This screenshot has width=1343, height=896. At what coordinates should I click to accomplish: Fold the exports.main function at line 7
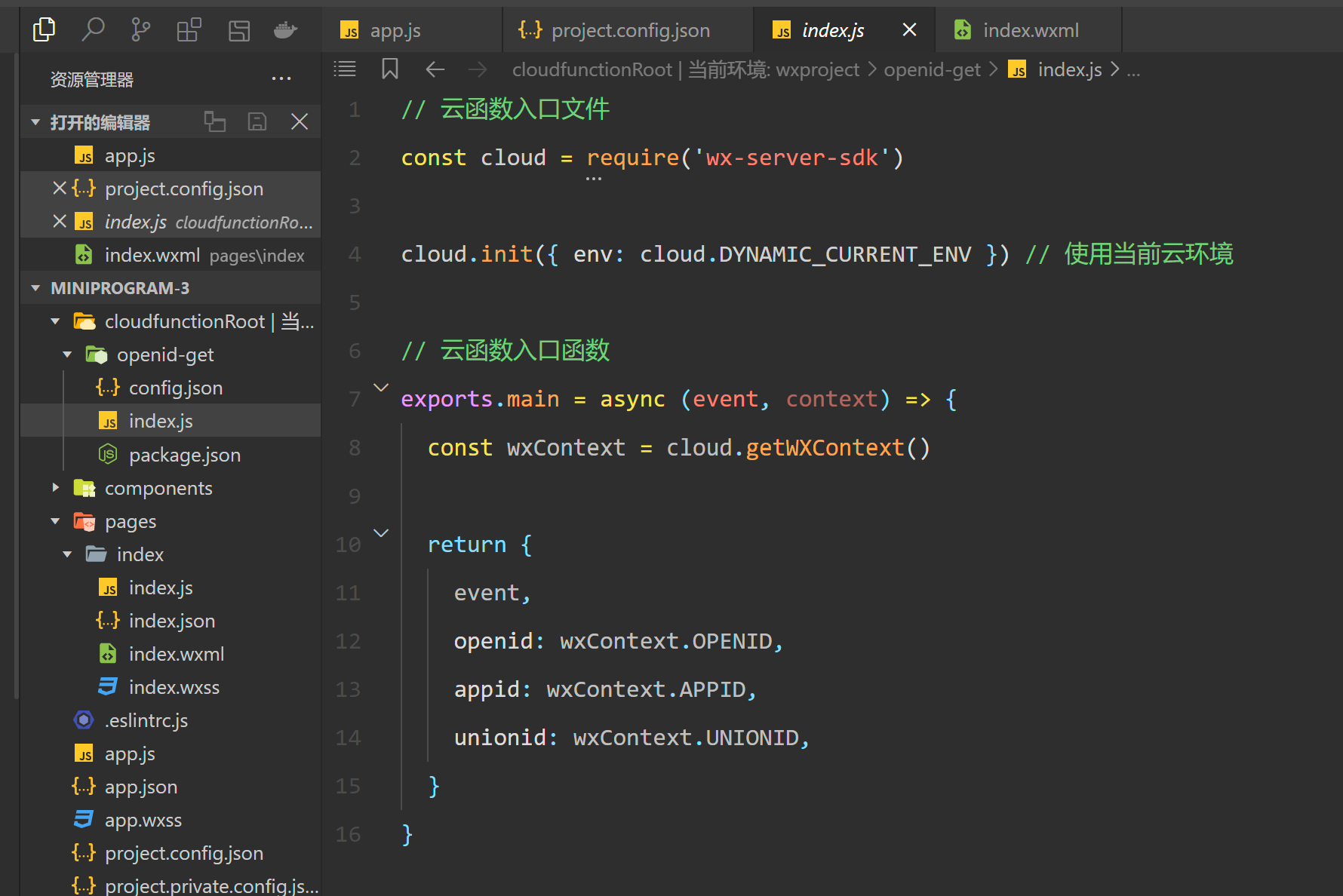(x=381, y=386)
